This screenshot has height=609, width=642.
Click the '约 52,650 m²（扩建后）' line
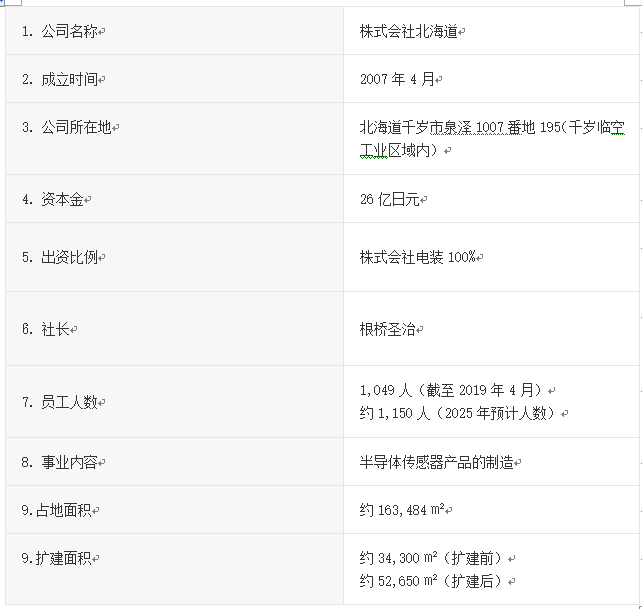[430, 580]
